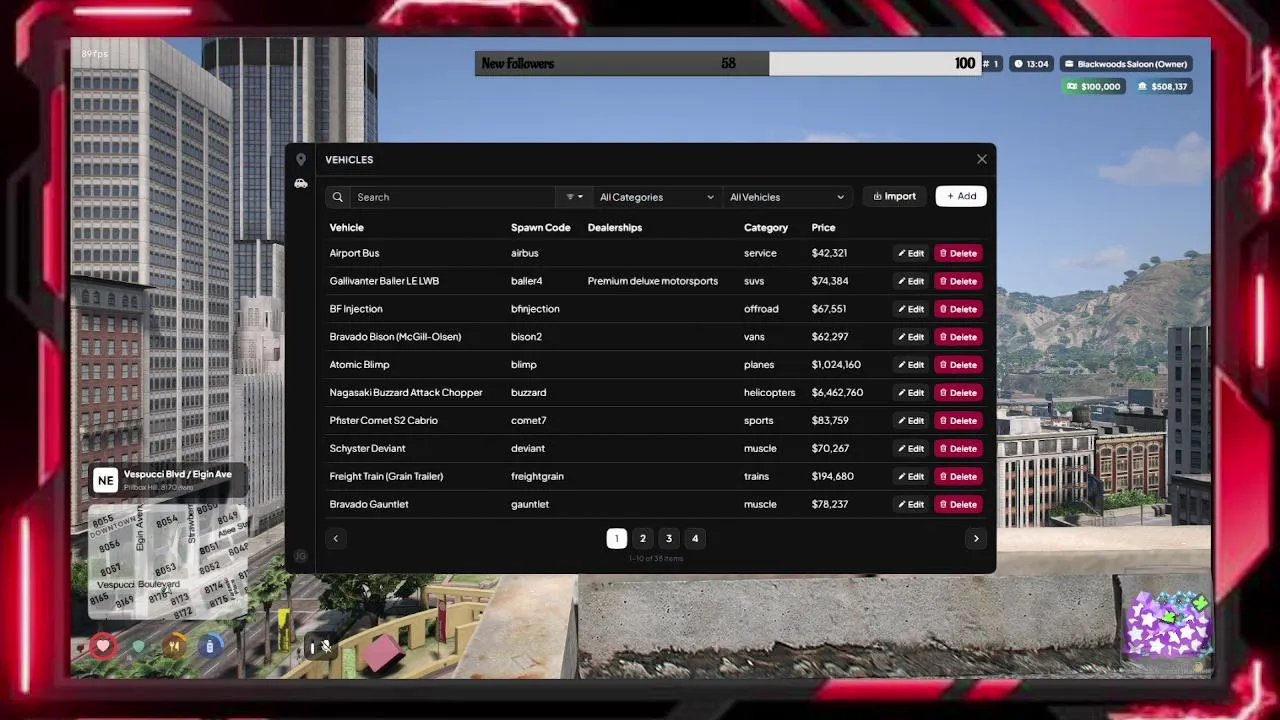This screenshot has height=720, width=1280.
Task: Click the New Followers progress bar
Action: coord(727,63)
